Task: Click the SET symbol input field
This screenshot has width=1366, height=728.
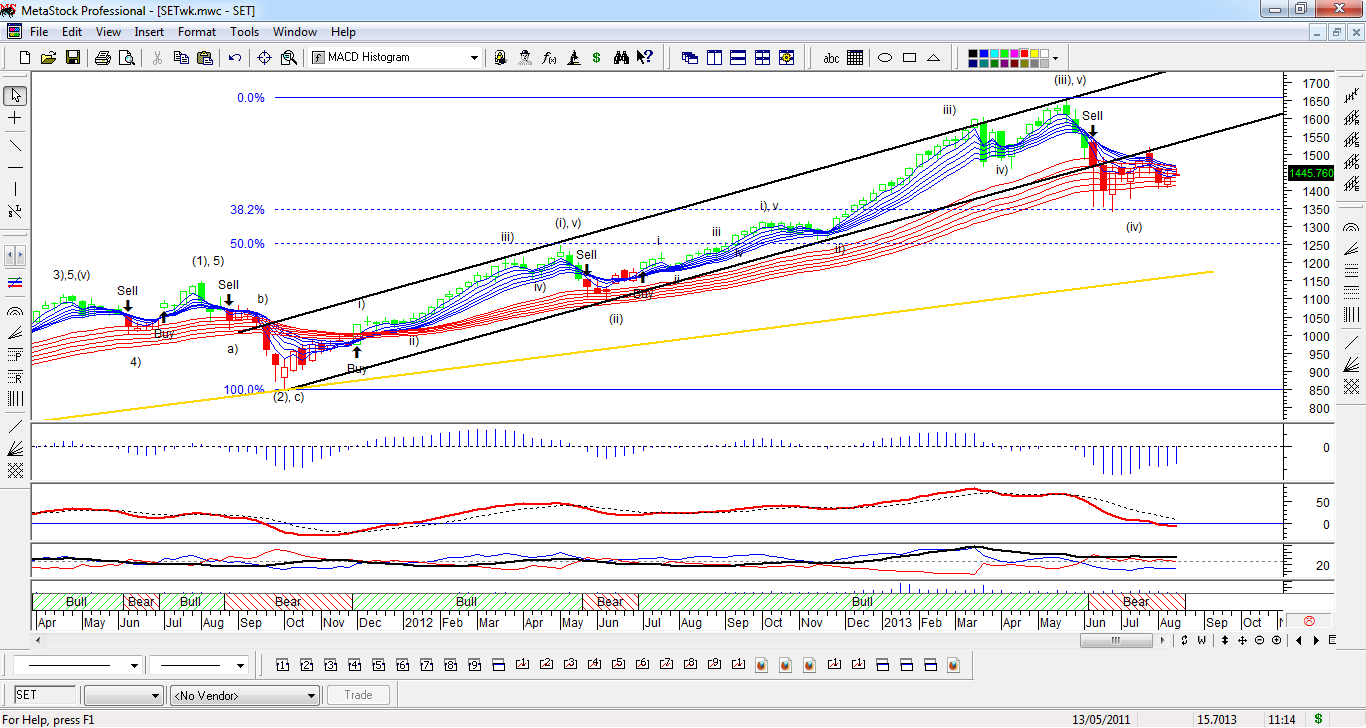Action: (45, 695)
